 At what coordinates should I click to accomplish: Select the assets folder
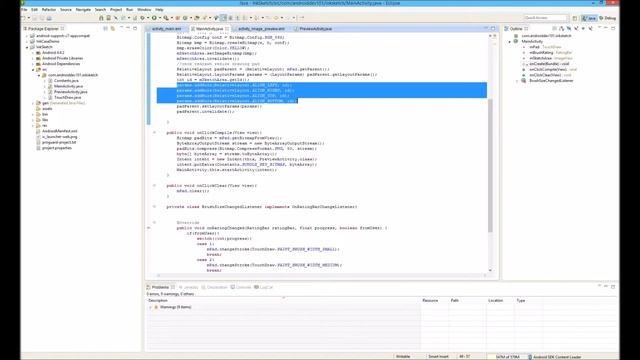tap(47, 109)
